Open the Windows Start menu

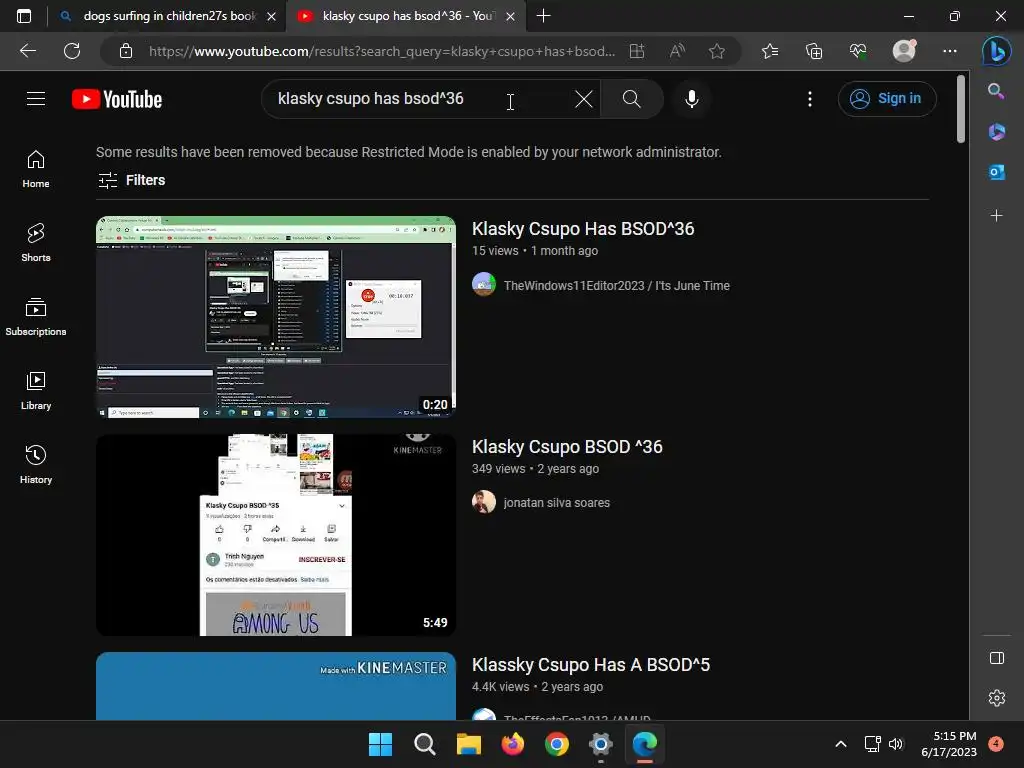pos(381,744)
